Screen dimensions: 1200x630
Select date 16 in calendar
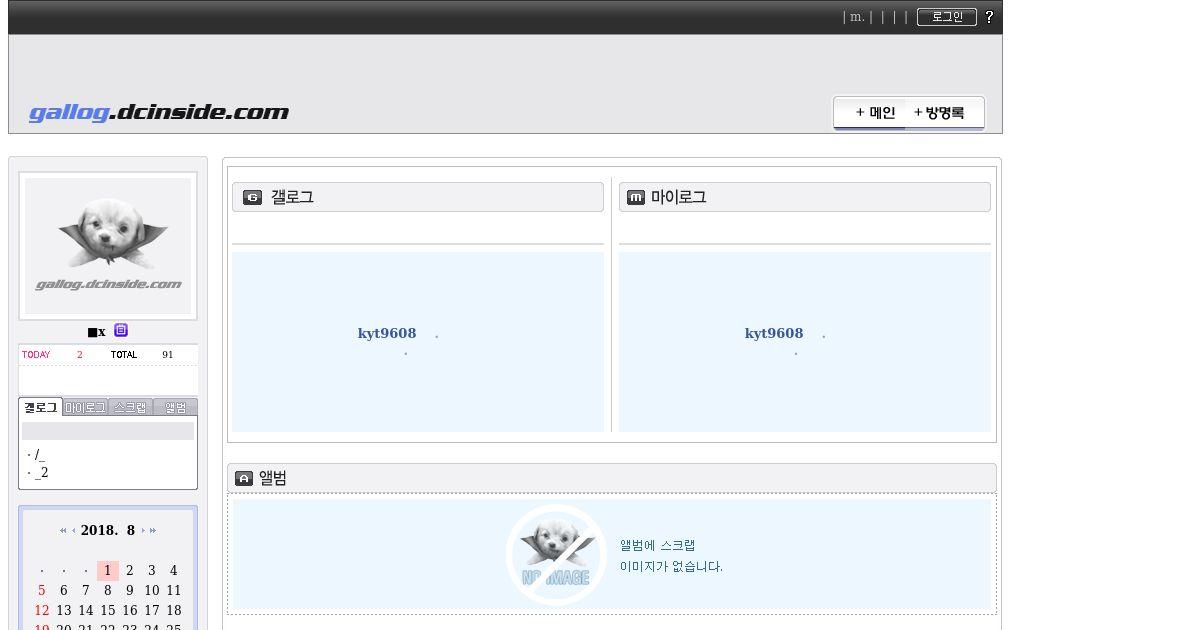[130, 611]
